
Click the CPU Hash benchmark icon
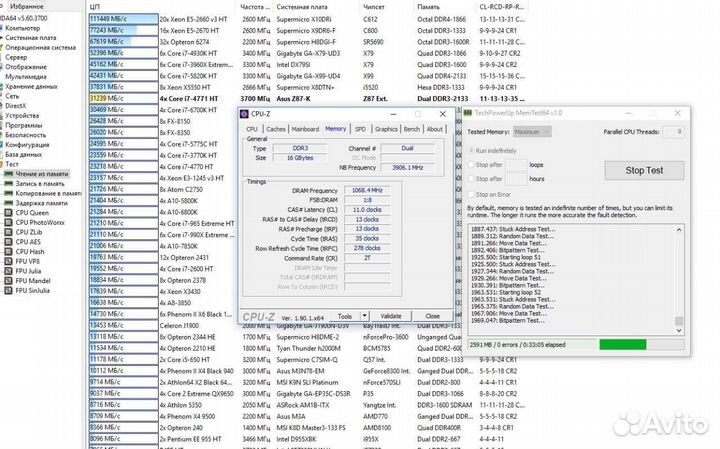click(10, 251)
